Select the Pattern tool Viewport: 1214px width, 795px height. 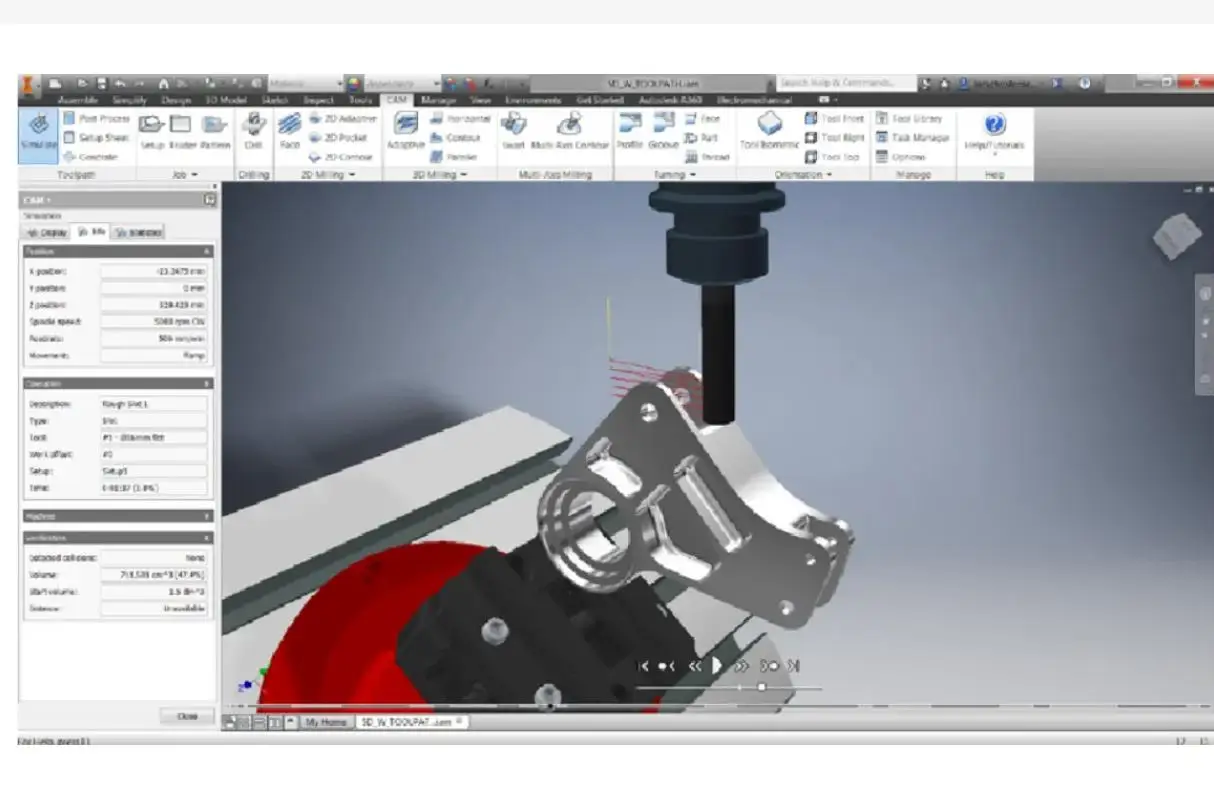coord(214,130)
